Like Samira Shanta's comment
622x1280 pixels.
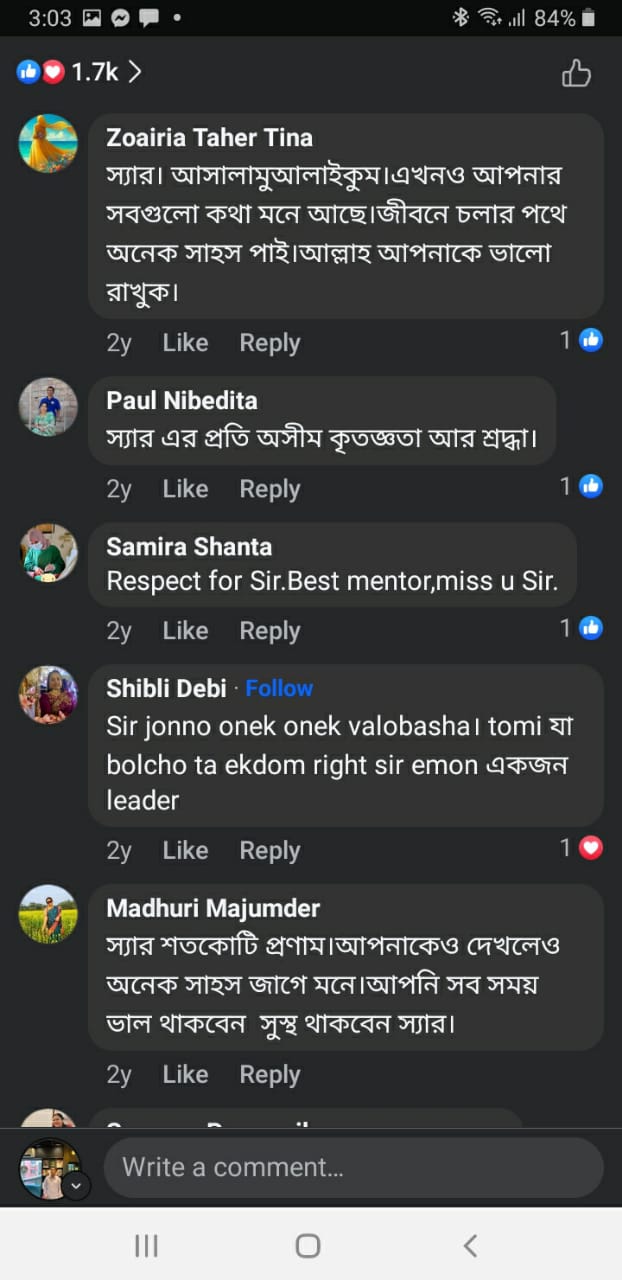[185, 631]
